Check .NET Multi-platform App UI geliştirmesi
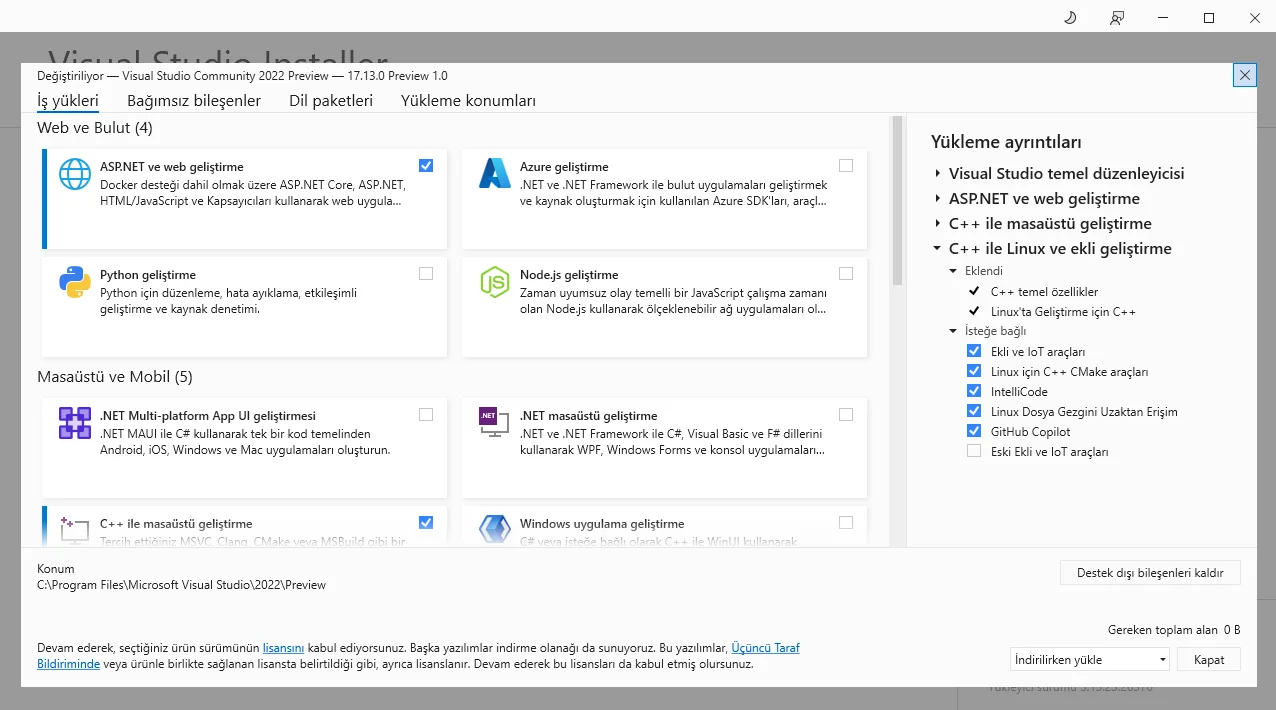The image size is (1276, 710). pyautogui.click(x=426, y=415)
